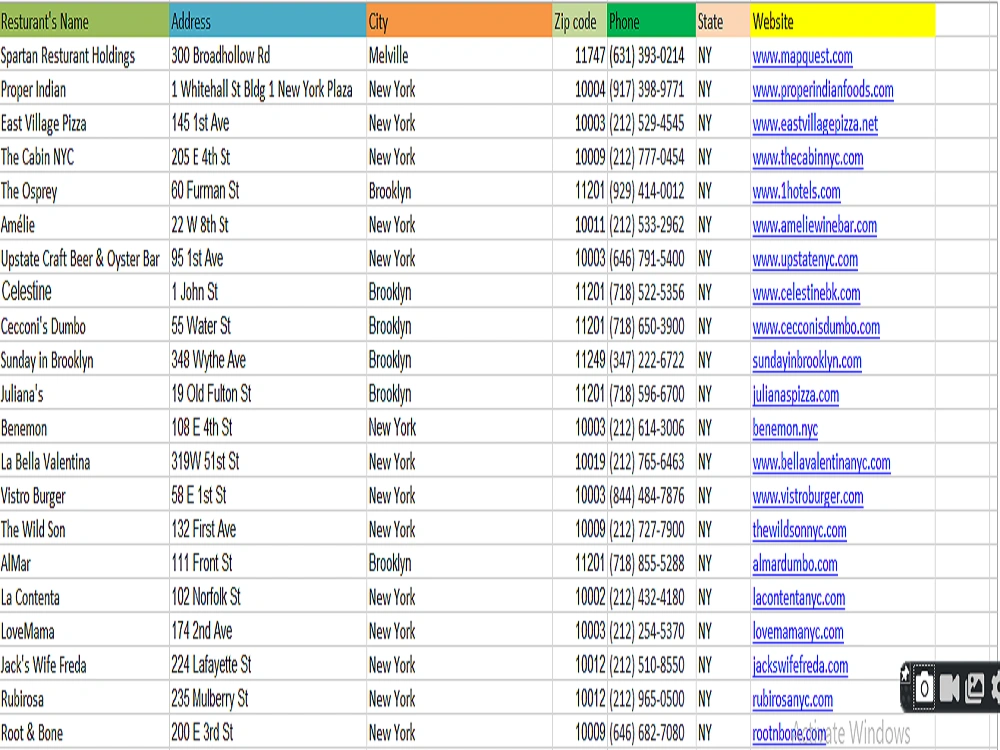
Task: Select the "Jack's Wife Freda" cell
Action: pyautogui.click(x=85, y=665)
